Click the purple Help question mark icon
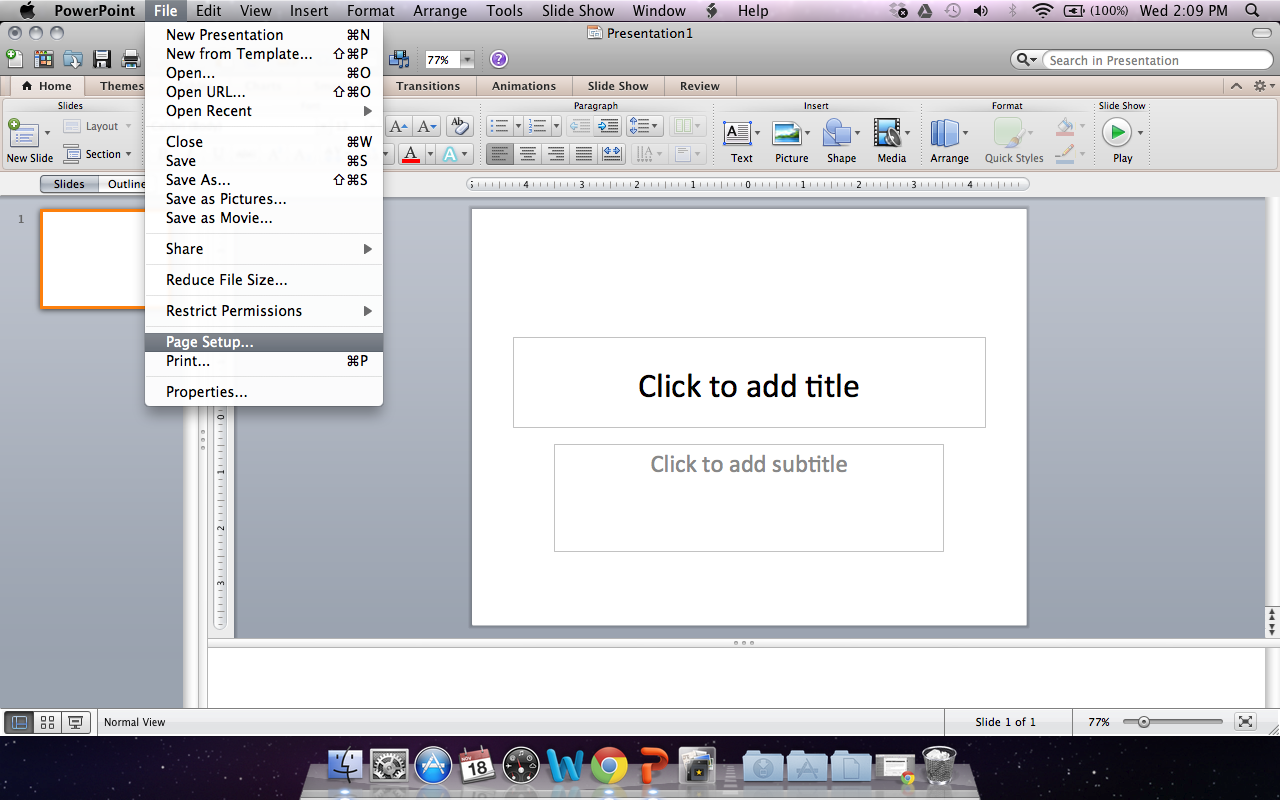This screenshot has width=1280, height=800. [x=499, y=60]
